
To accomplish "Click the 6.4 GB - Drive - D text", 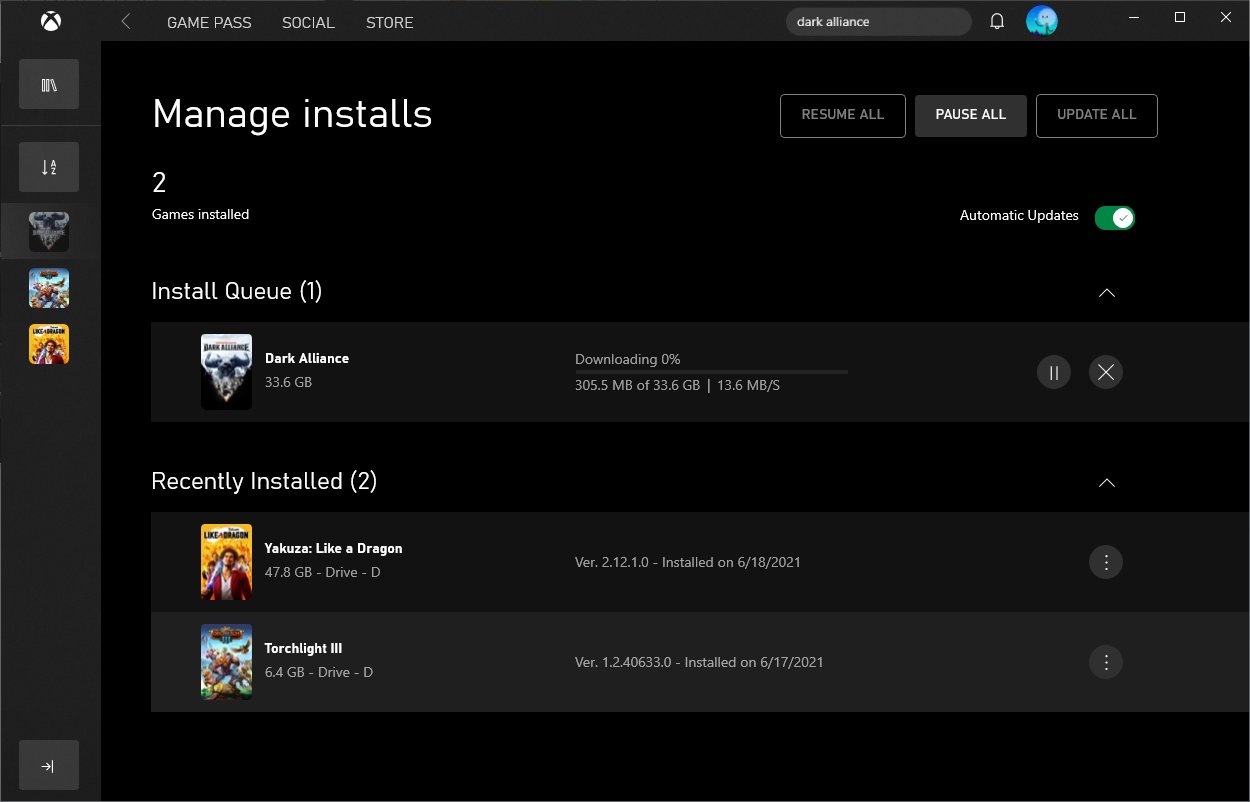I will click(x=319, y=673).
